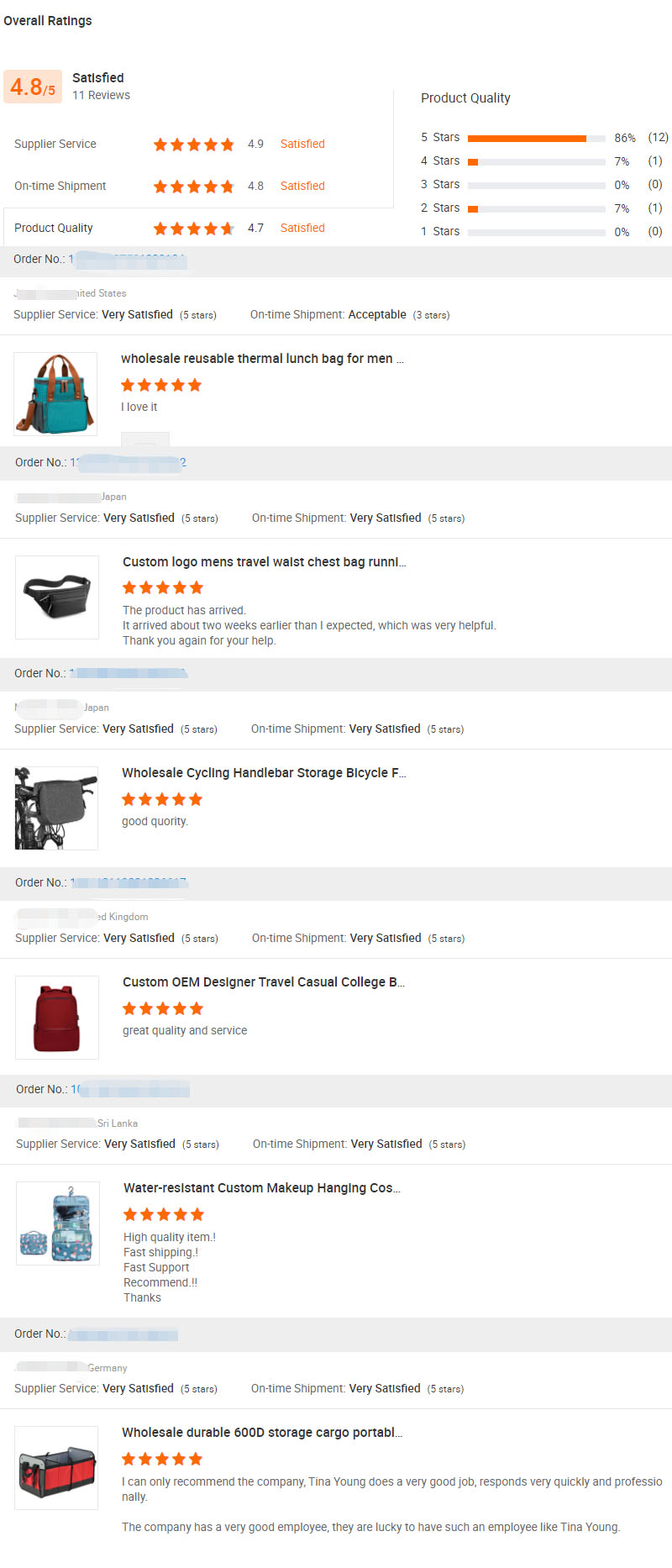Select the Supplier Service rating tab
672x1568 pixels.
click(x=55, y=145)
